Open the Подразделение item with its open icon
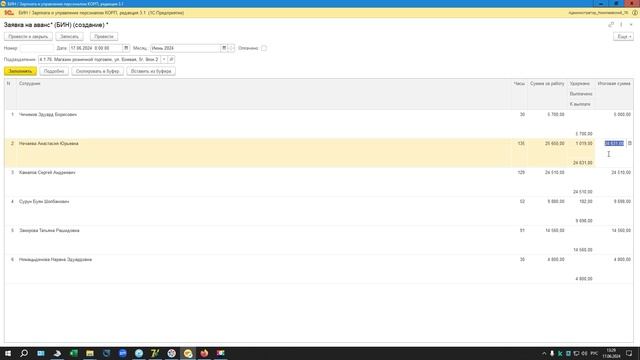Screen dimensions: 640x360 pyautogui.click(x=171, y=60)
